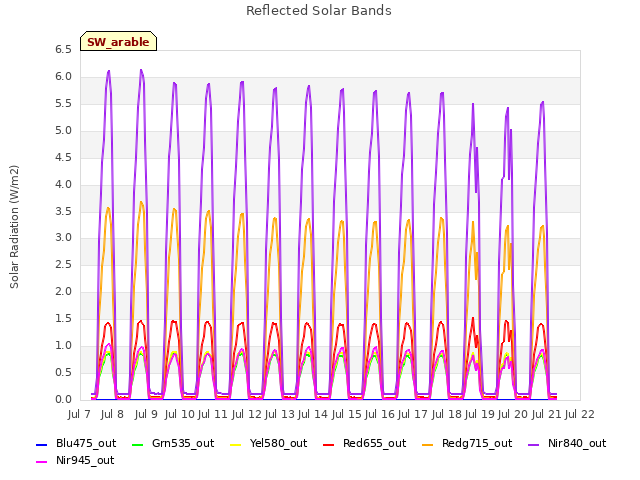The width and height of the screenshot is (640, 480).
Task: Click the Jul 13 x-axis label
Action: click(x=280, y=414)
